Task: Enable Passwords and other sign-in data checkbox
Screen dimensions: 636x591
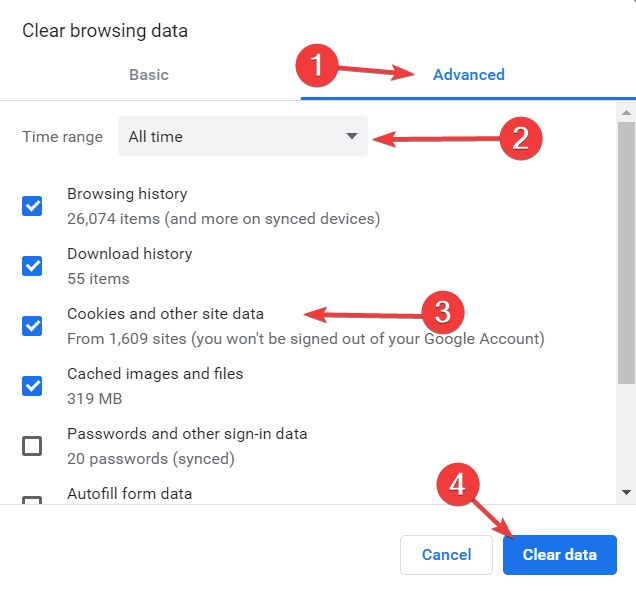Action: (32, 446)
